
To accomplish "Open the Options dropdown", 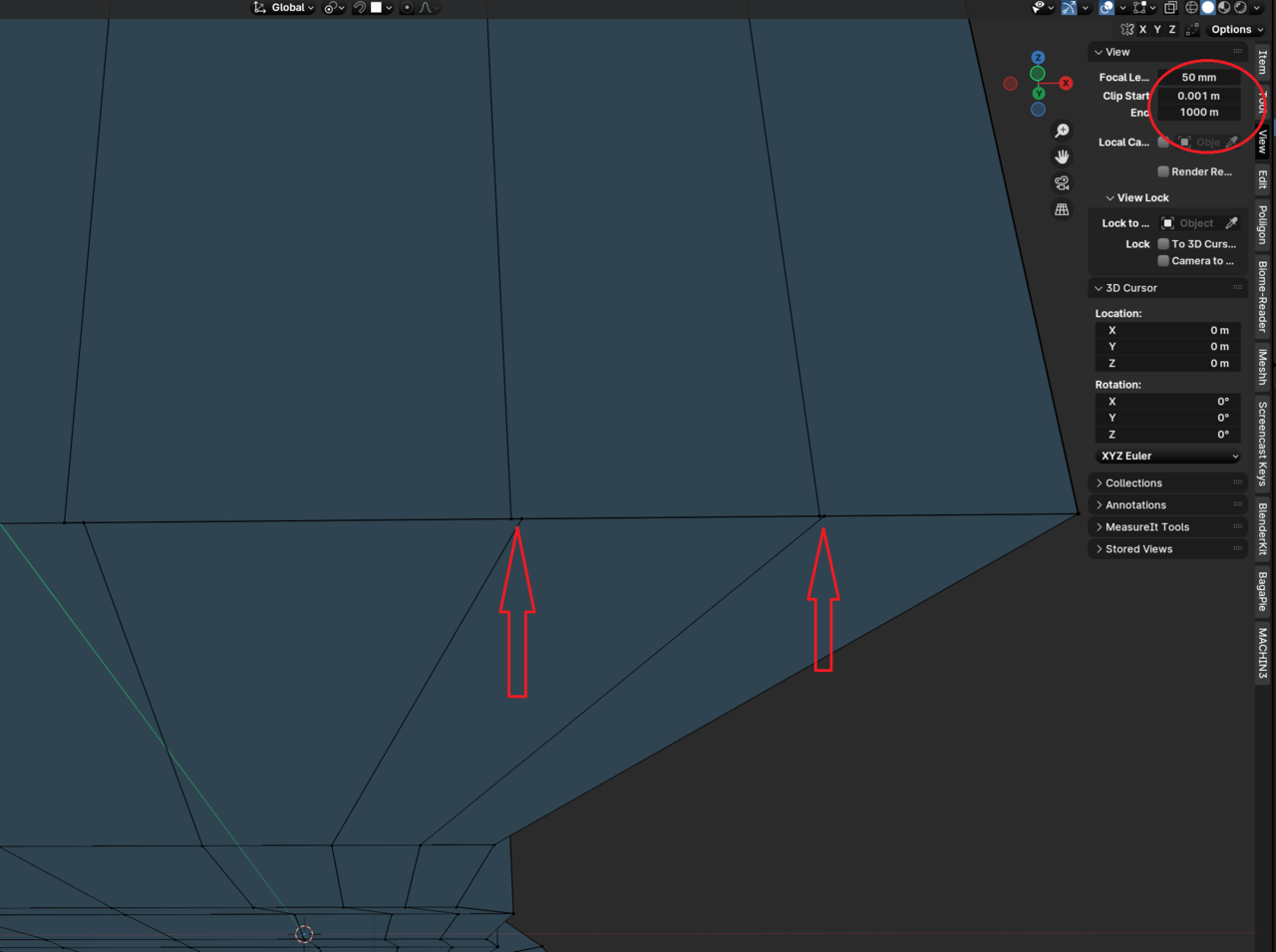I will [1237, 30].
